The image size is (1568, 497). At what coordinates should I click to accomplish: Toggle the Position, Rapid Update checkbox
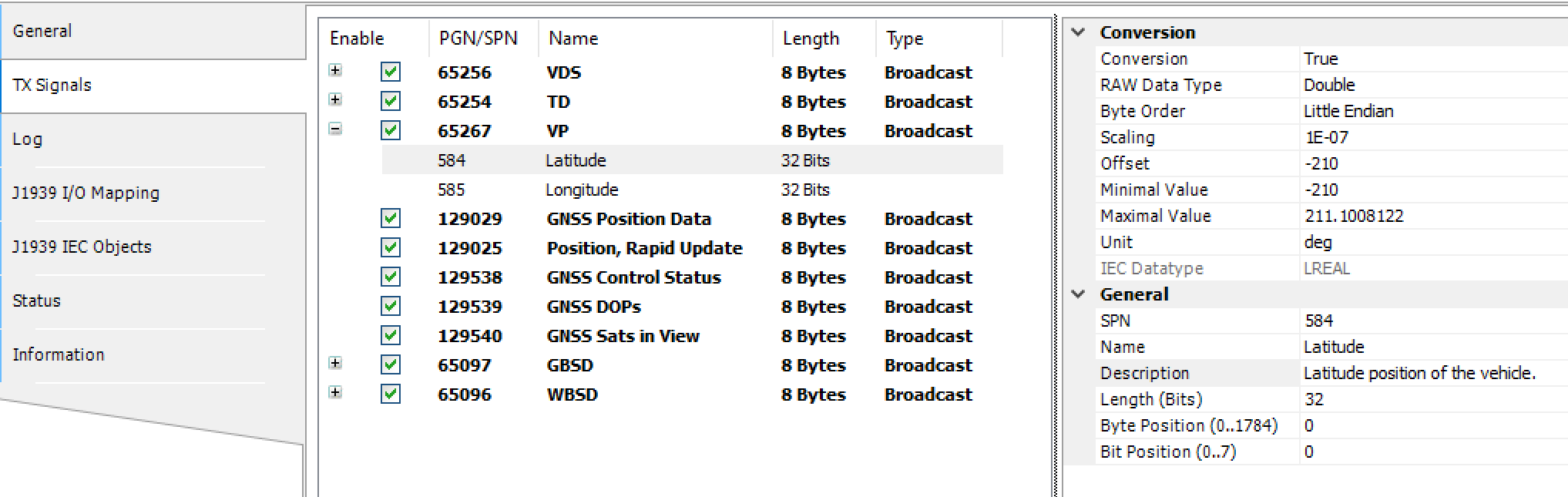pyautogui.click(x=391, y=248)
